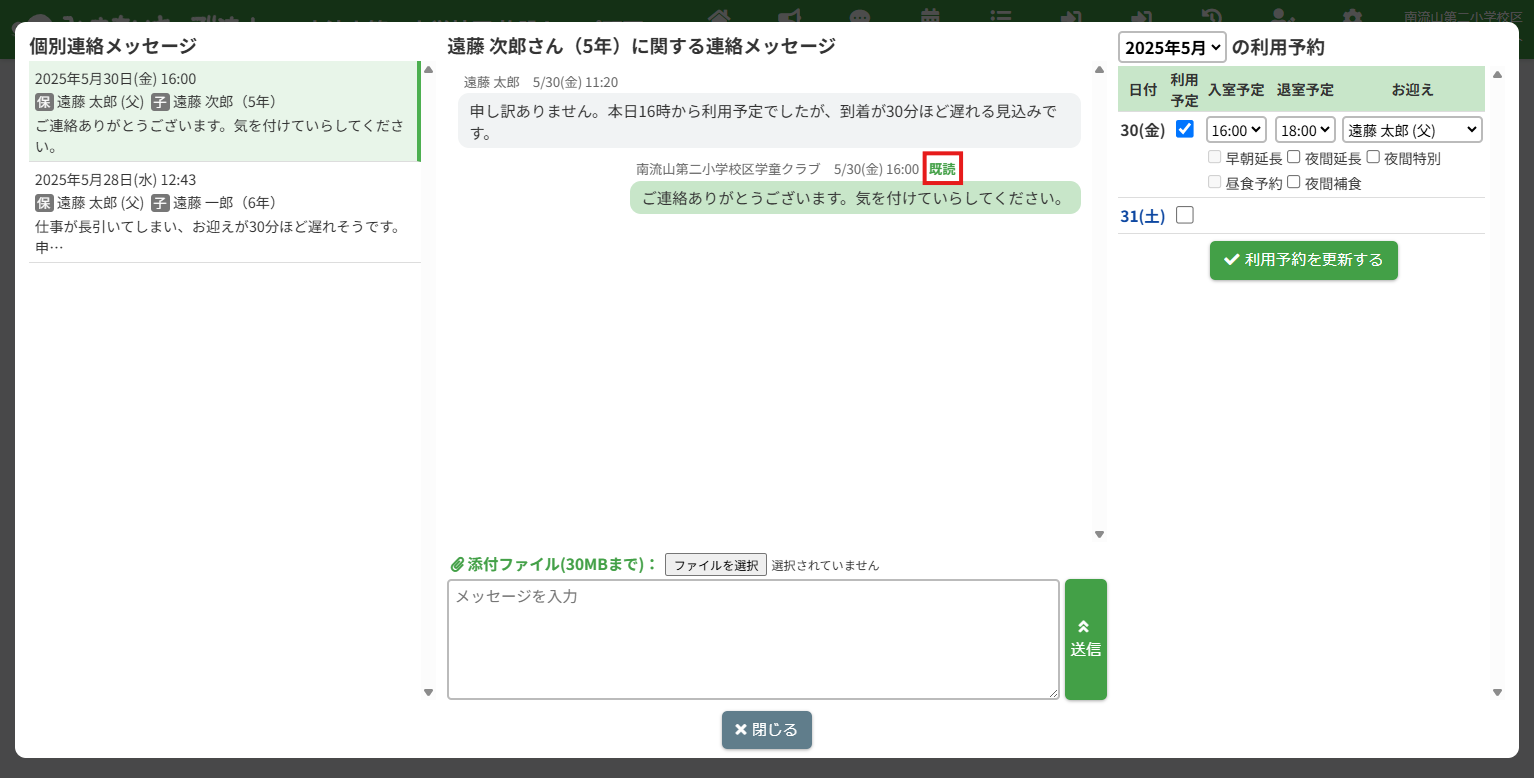Click the reservation panel's scroll-up arrow
Screen dimensions: 1534x778
click(1497, 74)
